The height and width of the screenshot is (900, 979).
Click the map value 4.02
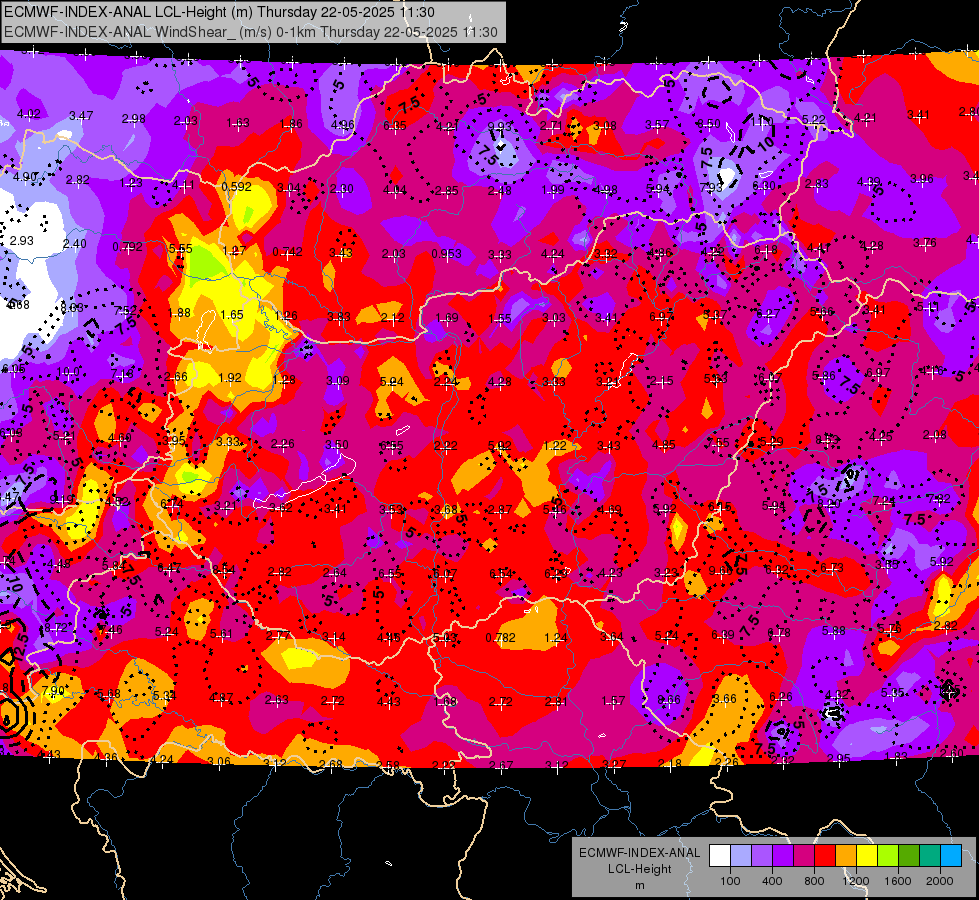click(x=29, y=114)
